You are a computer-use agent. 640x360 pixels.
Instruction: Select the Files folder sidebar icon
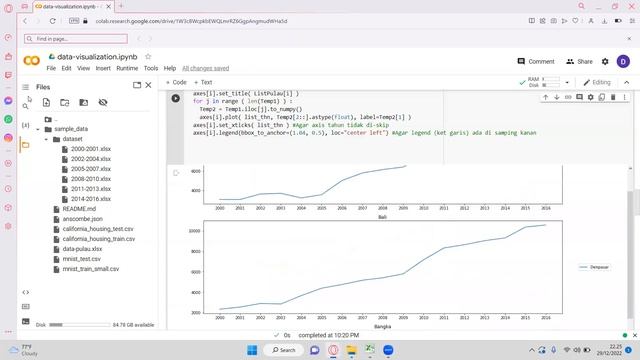pos(25,145)
